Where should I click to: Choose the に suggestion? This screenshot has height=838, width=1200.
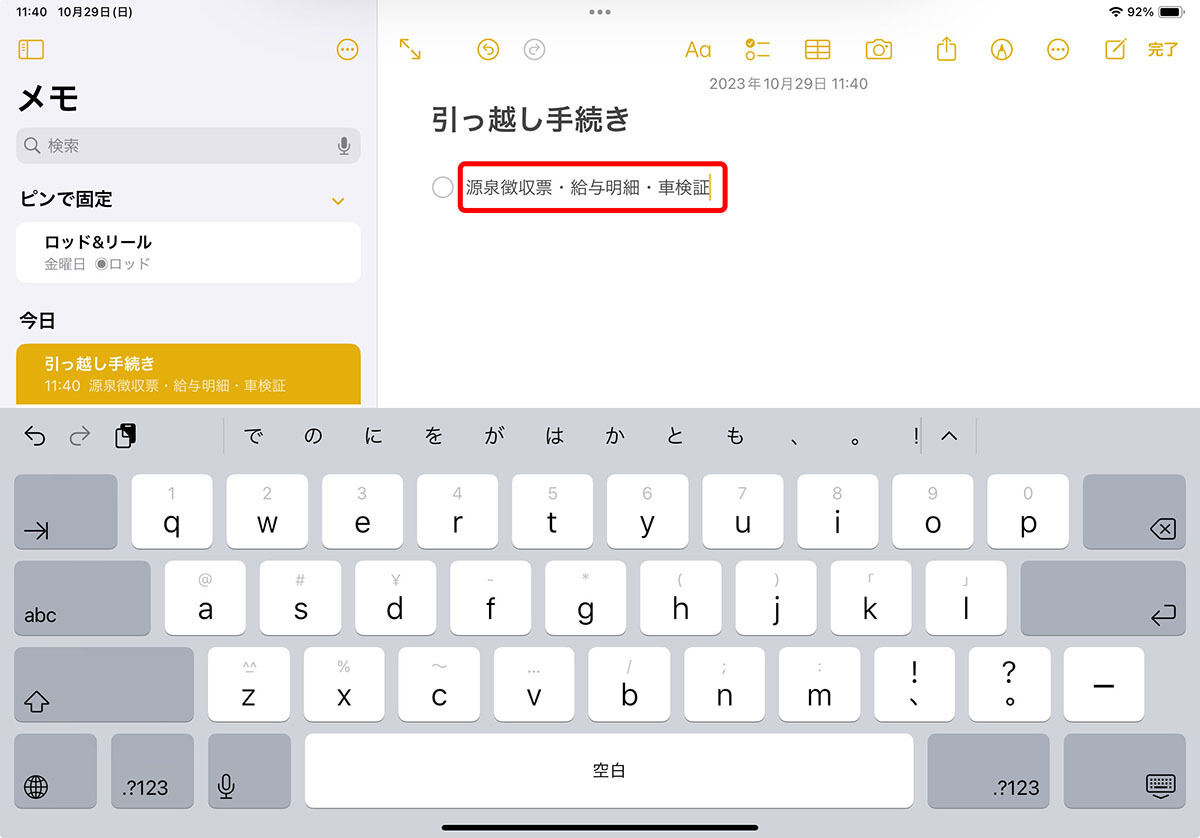pos(373,436)
